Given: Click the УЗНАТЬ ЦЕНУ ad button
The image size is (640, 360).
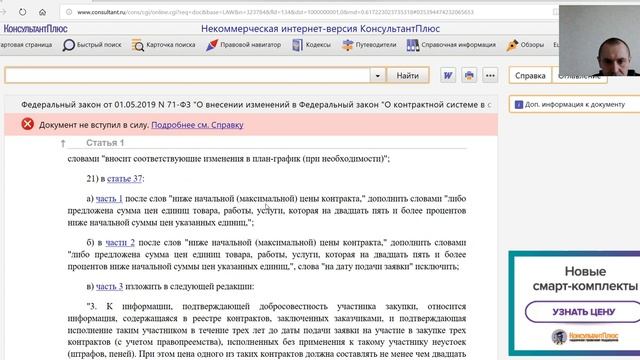Looking at the screenshot, I should pyautogui.click(x=584, y=312).
